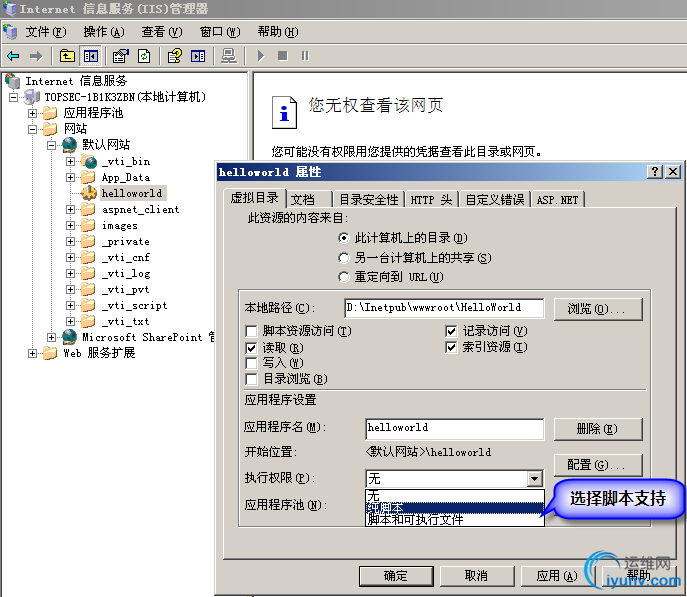Click the 默认网站 globe icon
The width and height of the screenshot is (687, 597).
[x=70, y=145]
